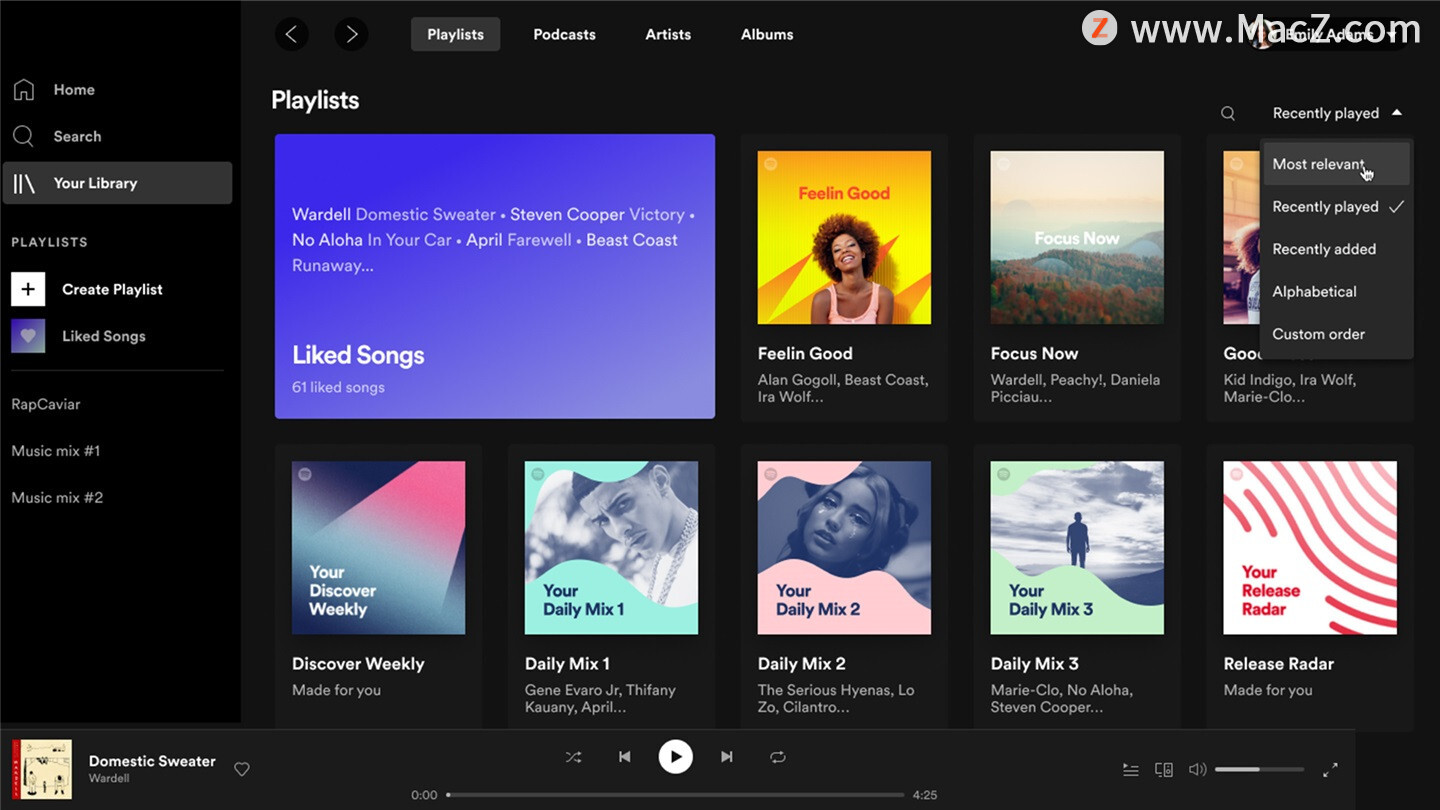
Task: Go forward with the right arrow button
Action: point(351,34)
